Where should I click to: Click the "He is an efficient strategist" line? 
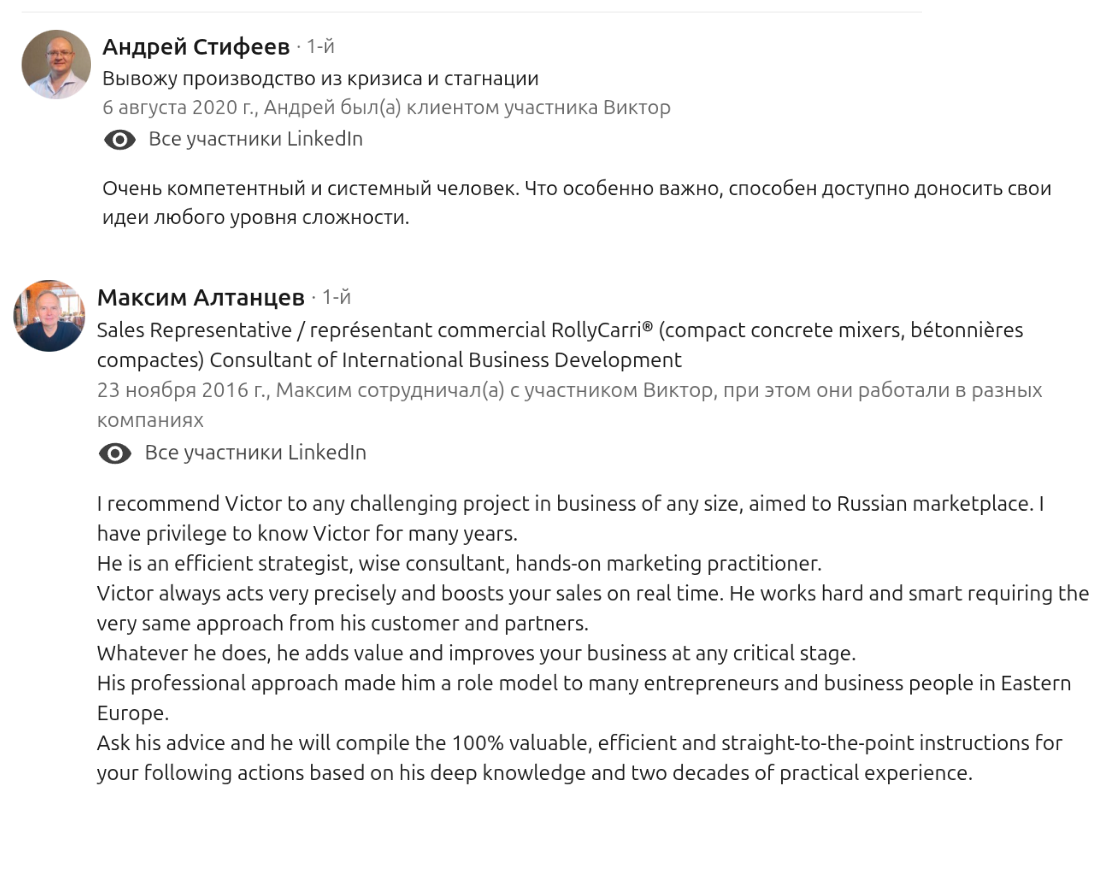[459, 564]
